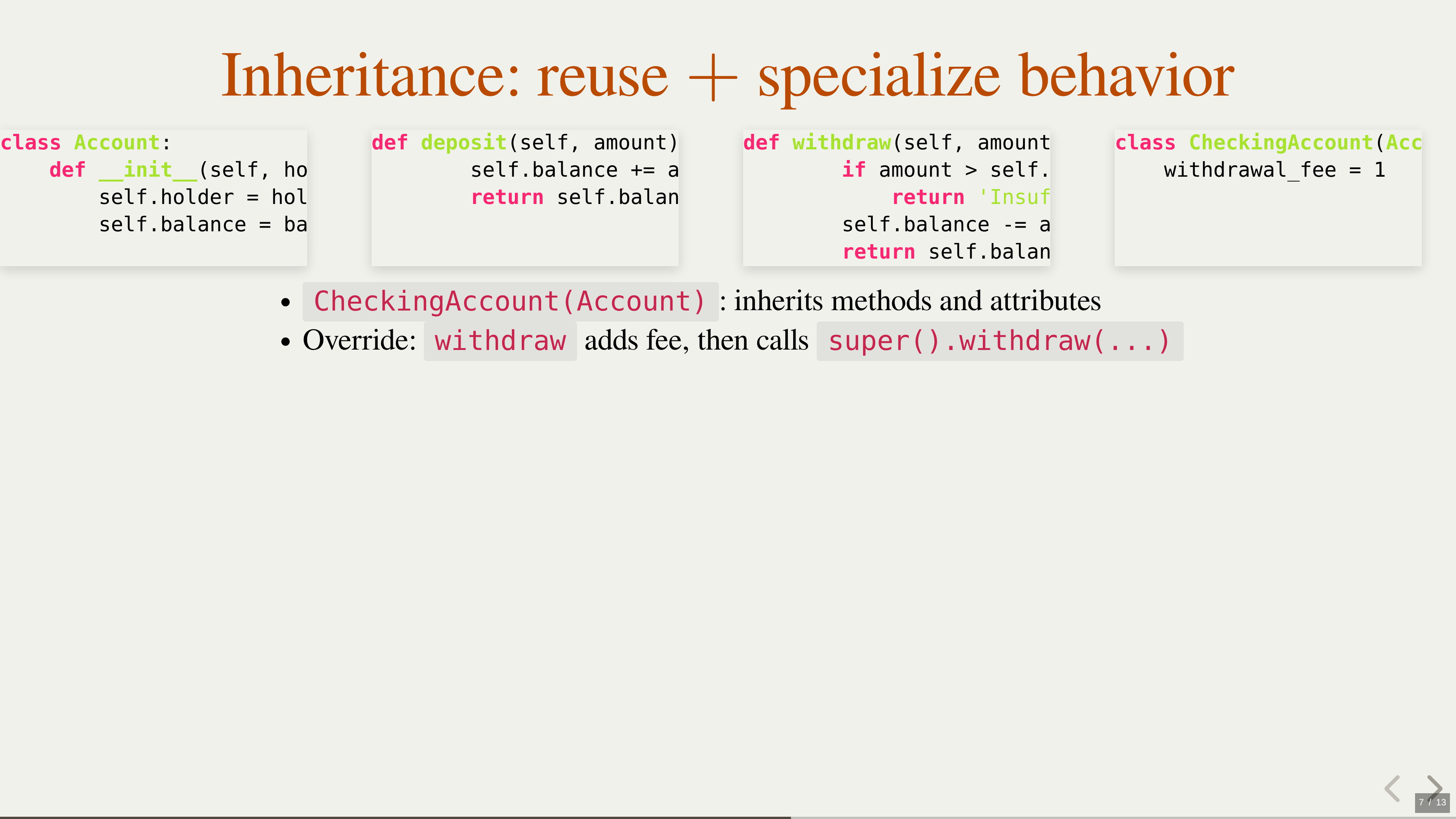Click the withdrawal_fee = 1 line

1274,170
